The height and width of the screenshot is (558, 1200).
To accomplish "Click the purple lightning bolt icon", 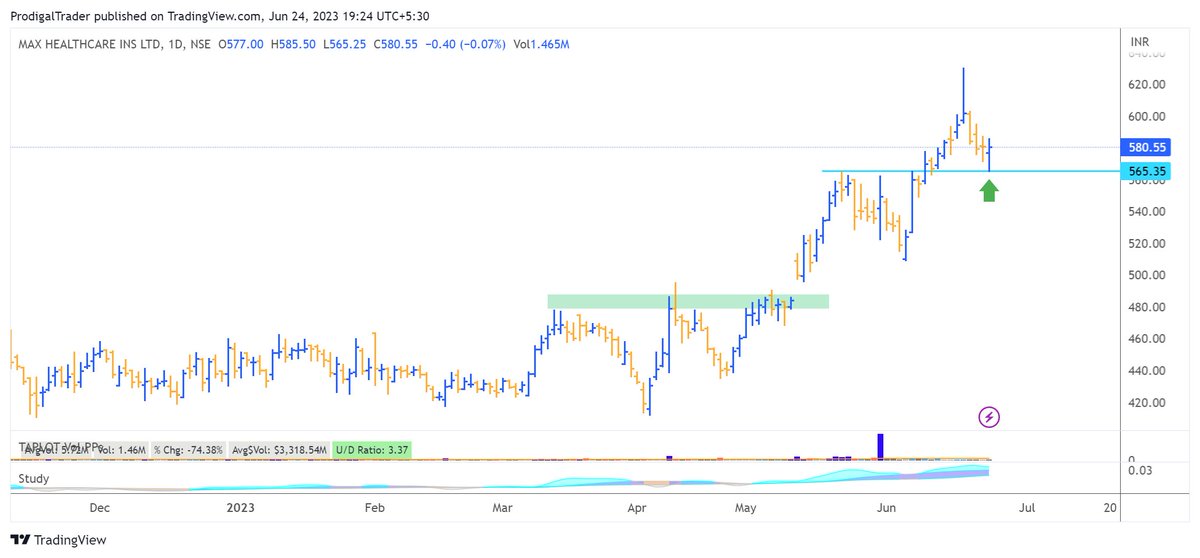I will coord(989,416).
